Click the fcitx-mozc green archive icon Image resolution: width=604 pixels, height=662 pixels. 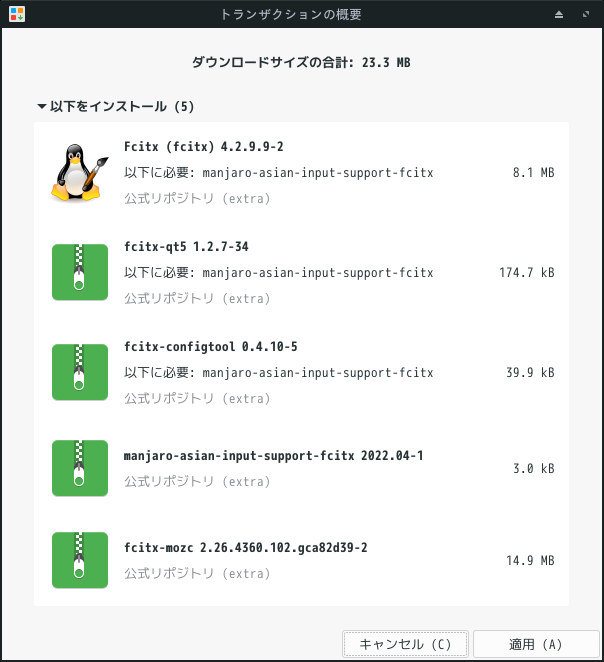80,560
